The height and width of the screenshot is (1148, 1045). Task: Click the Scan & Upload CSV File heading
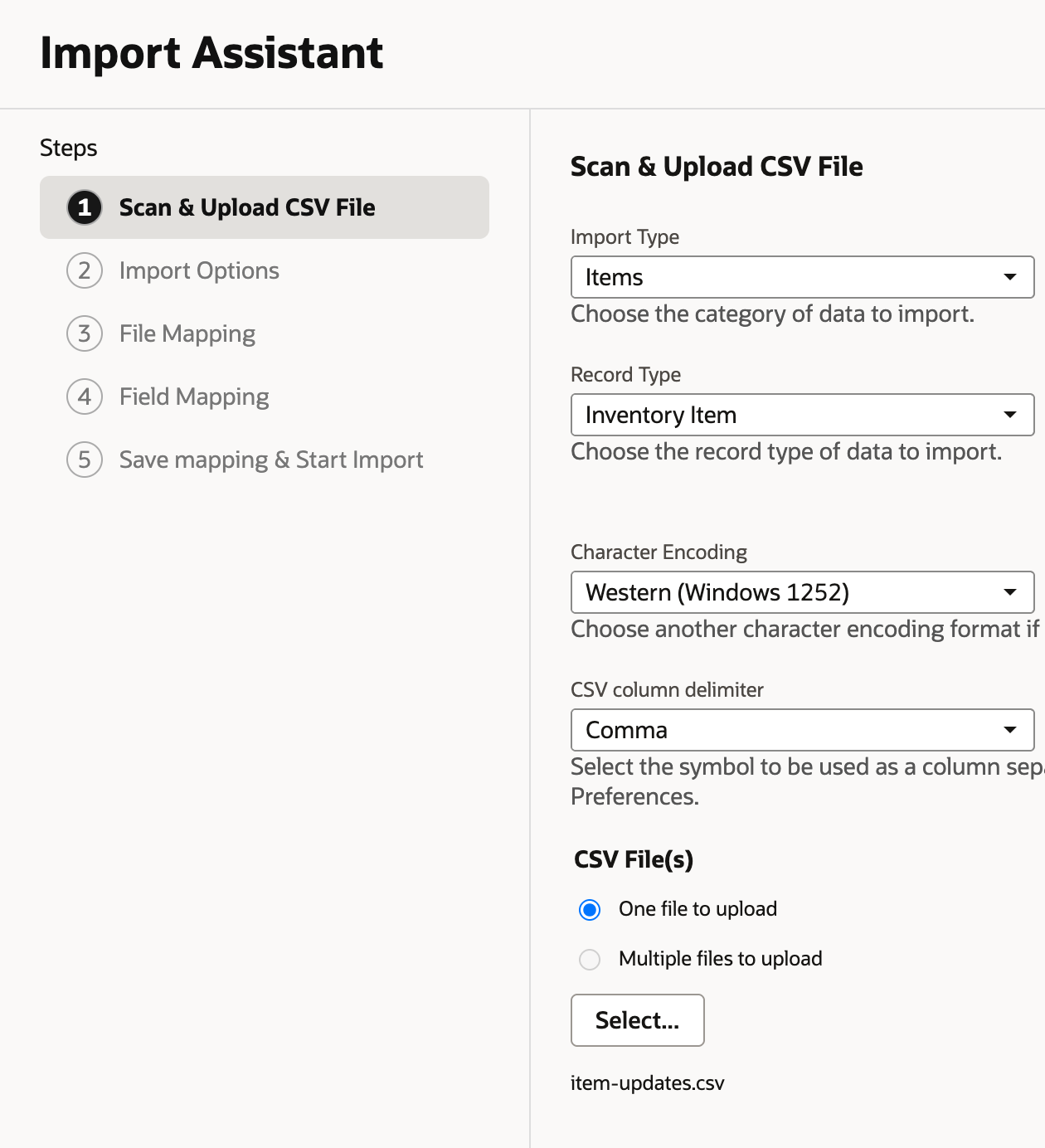pos(717,167)
